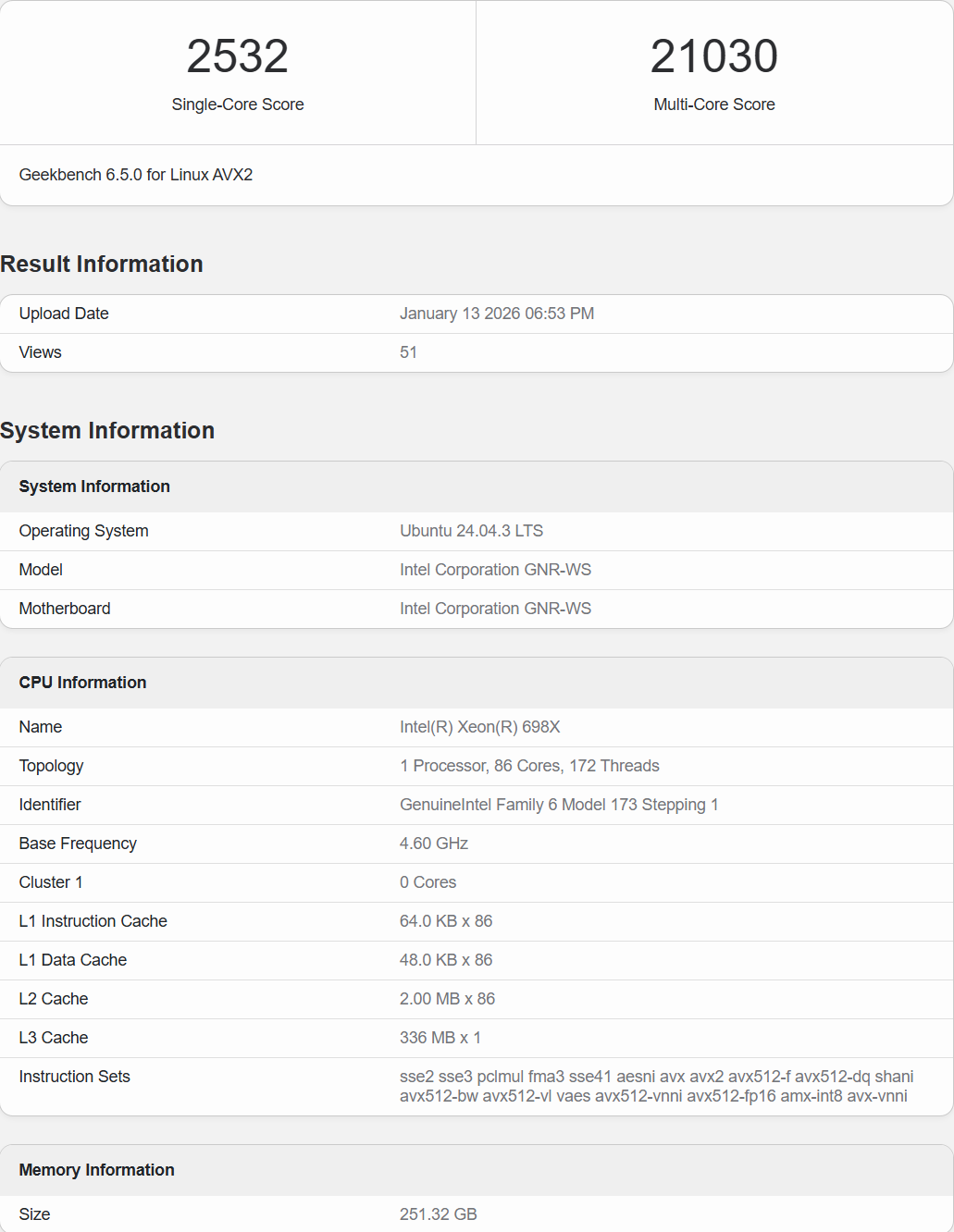Click the Topology value showing 86 Cores

[x=529, y=765]
